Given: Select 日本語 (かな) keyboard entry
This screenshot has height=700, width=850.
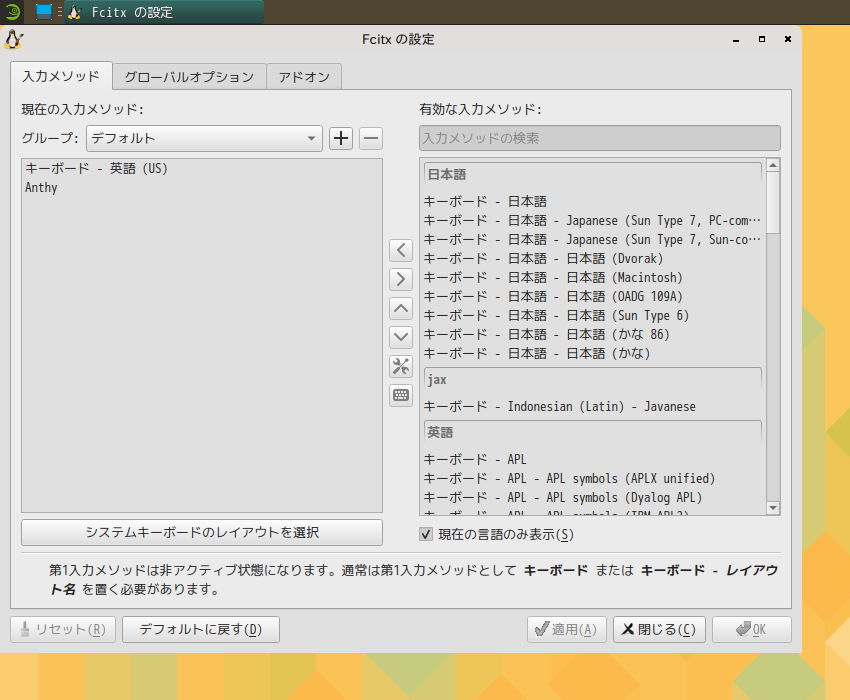Looking at the screenshot, I should click(593, 354).
